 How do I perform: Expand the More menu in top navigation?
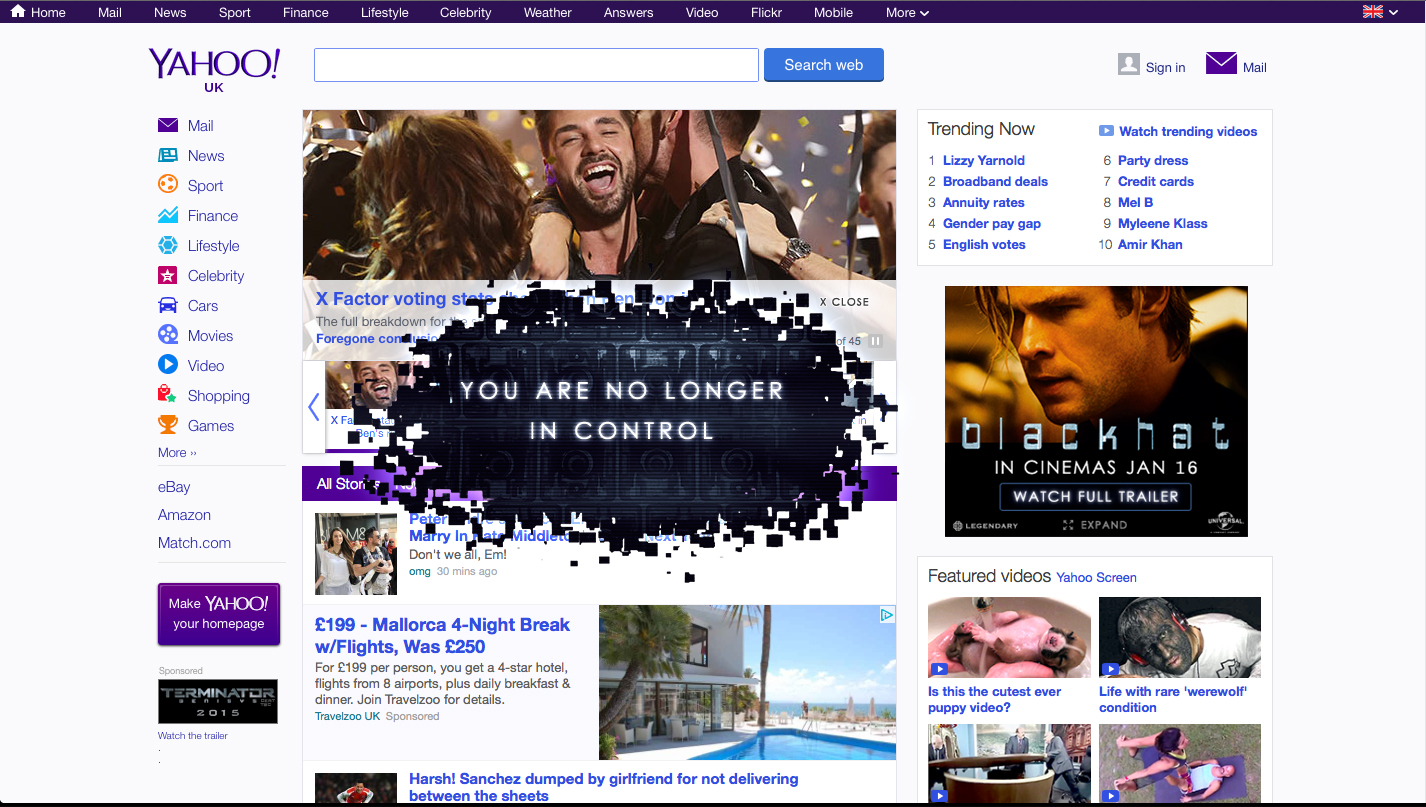(x=907, y=12)
